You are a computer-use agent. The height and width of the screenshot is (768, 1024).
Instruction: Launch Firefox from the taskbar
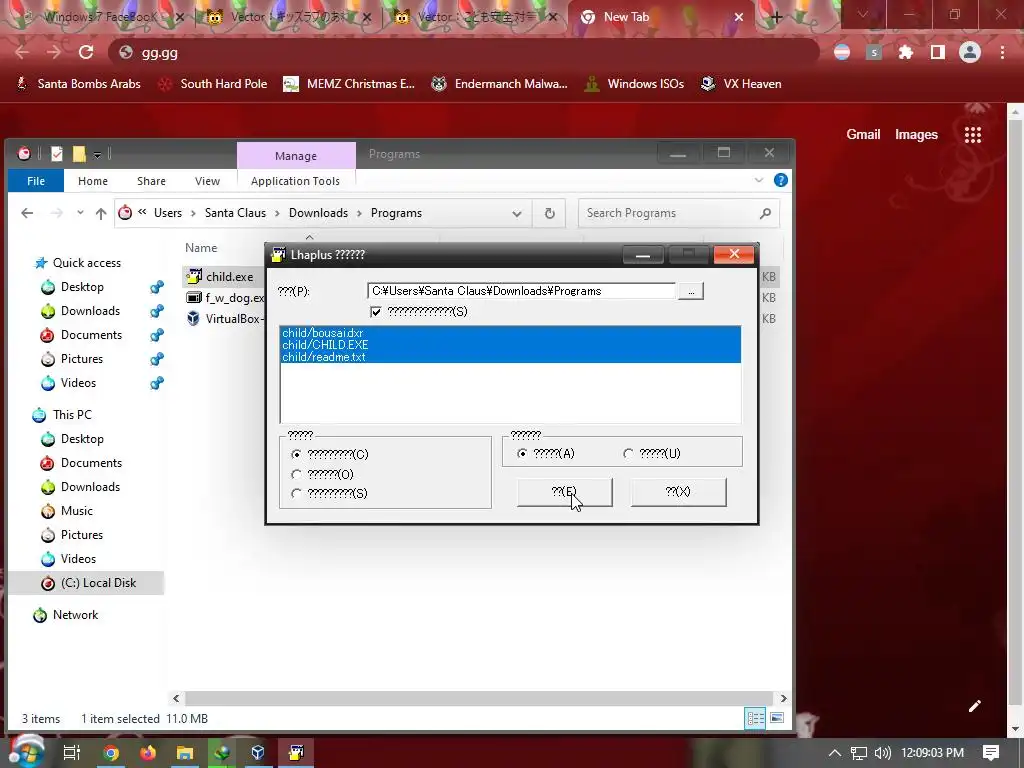pyautogui.click(x=148, y=753)
